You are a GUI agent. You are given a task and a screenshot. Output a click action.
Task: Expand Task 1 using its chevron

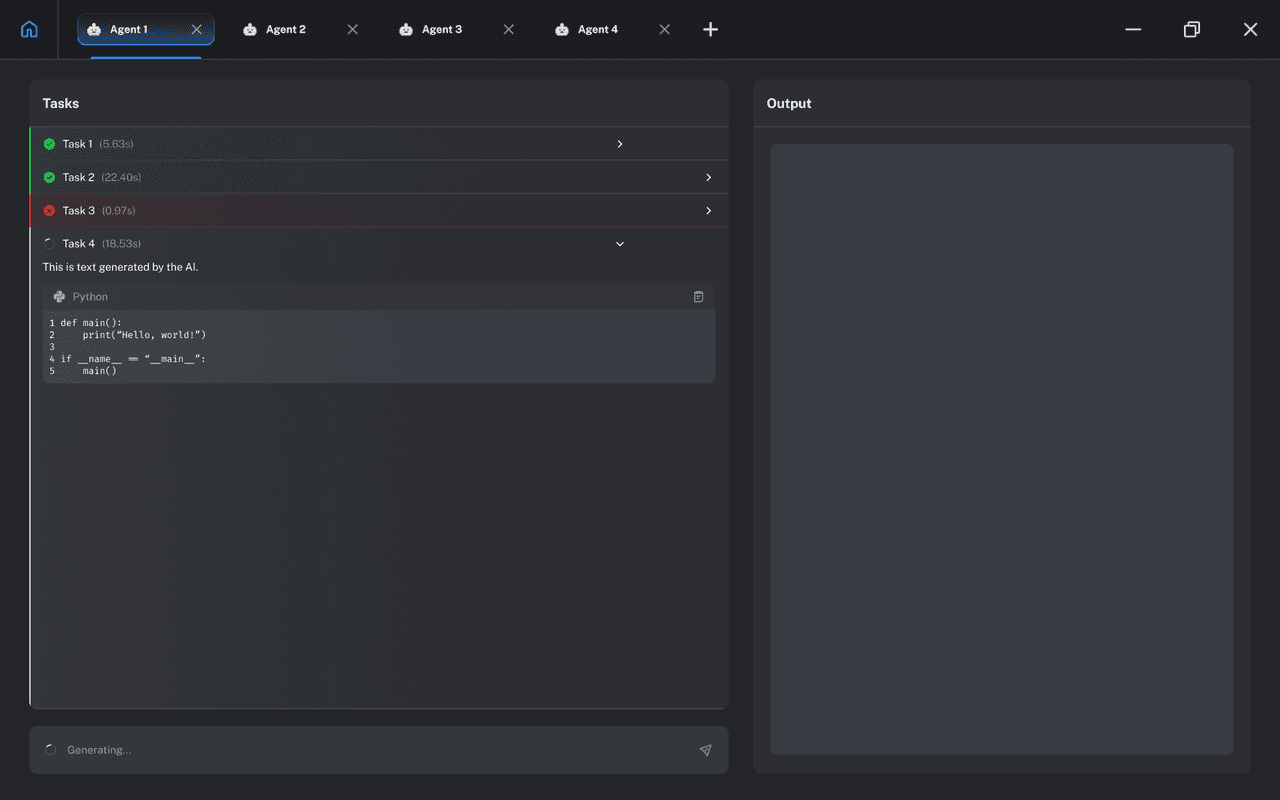tap(620, 144)
